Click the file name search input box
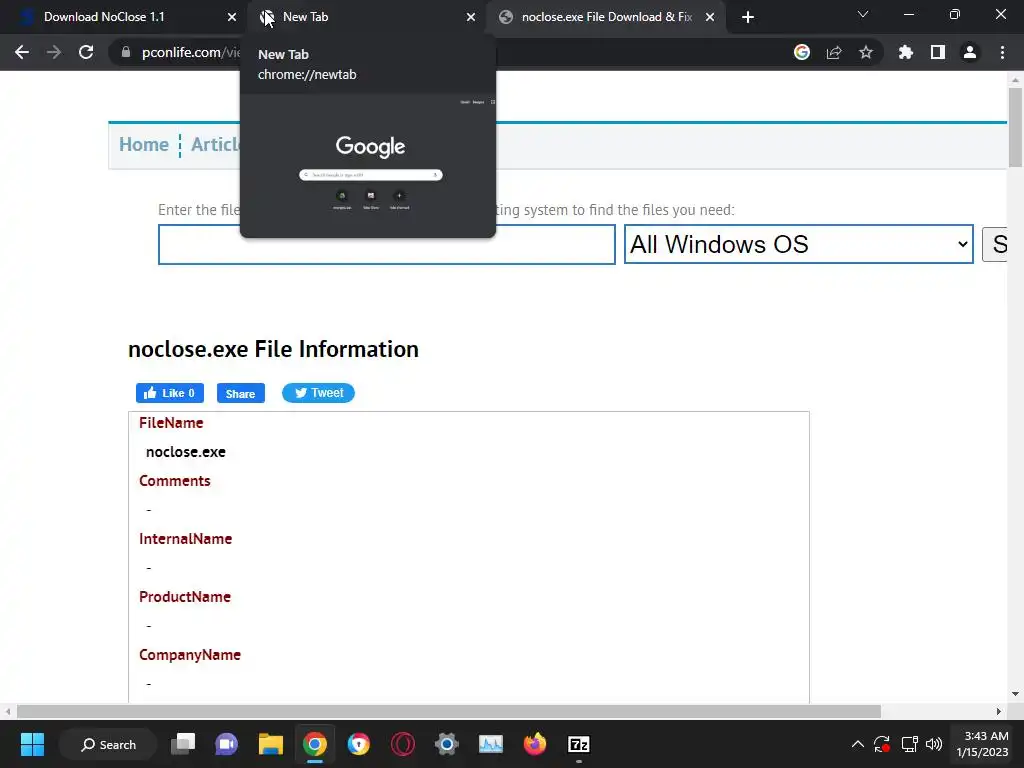The image size is (1024, 768). [x=387, y=244]
